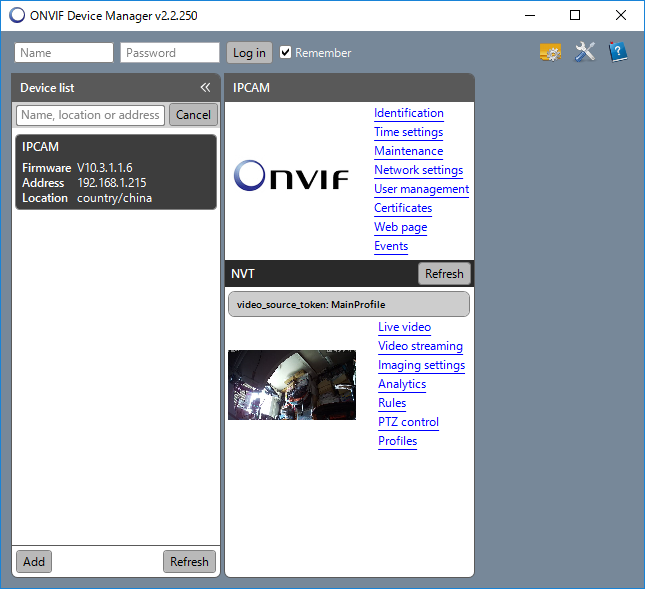
Task: Open the Analytics link
Action: click(x=402, y=384)
